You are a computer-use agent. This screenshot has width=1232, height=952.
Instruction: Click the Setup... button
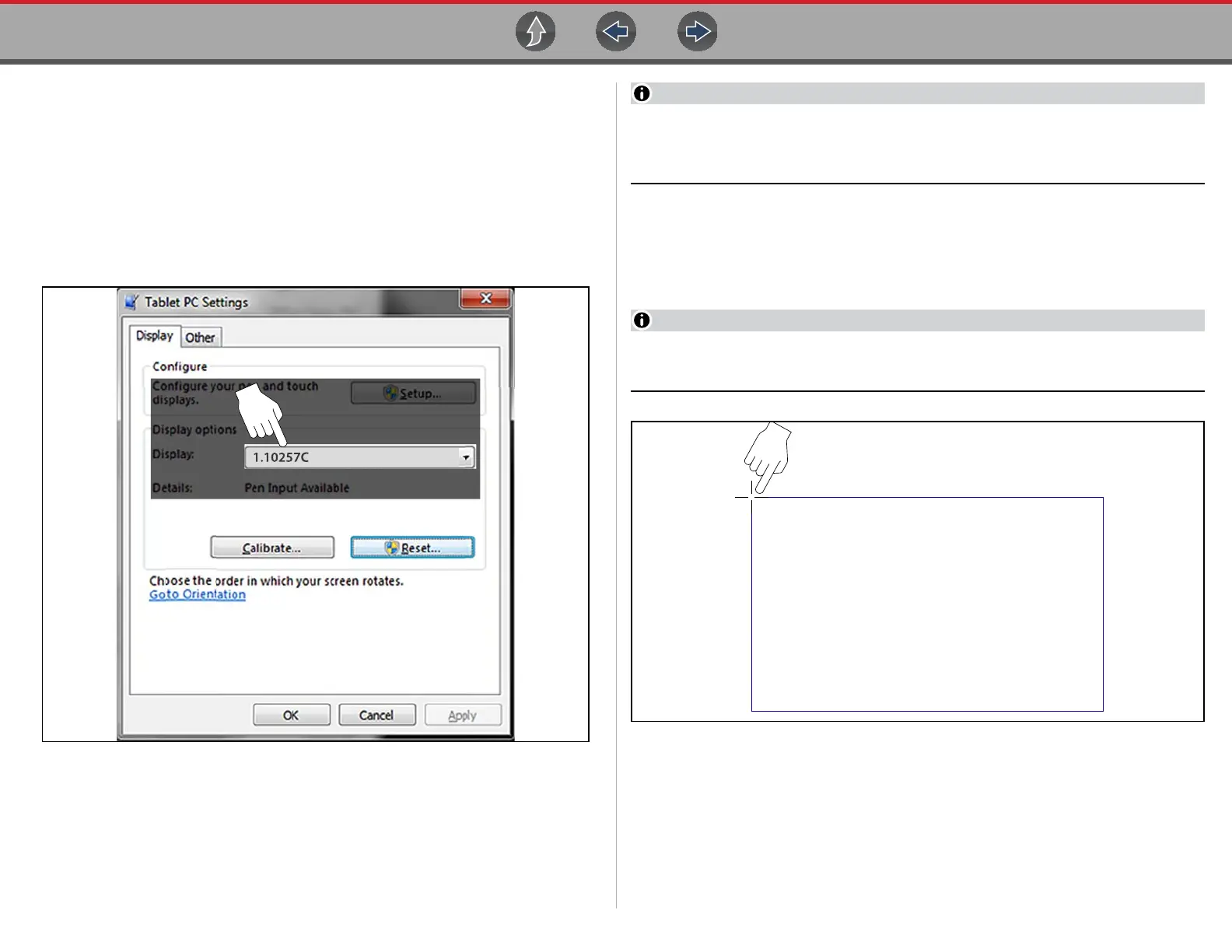pyautogui.click(x=413, y=394)
